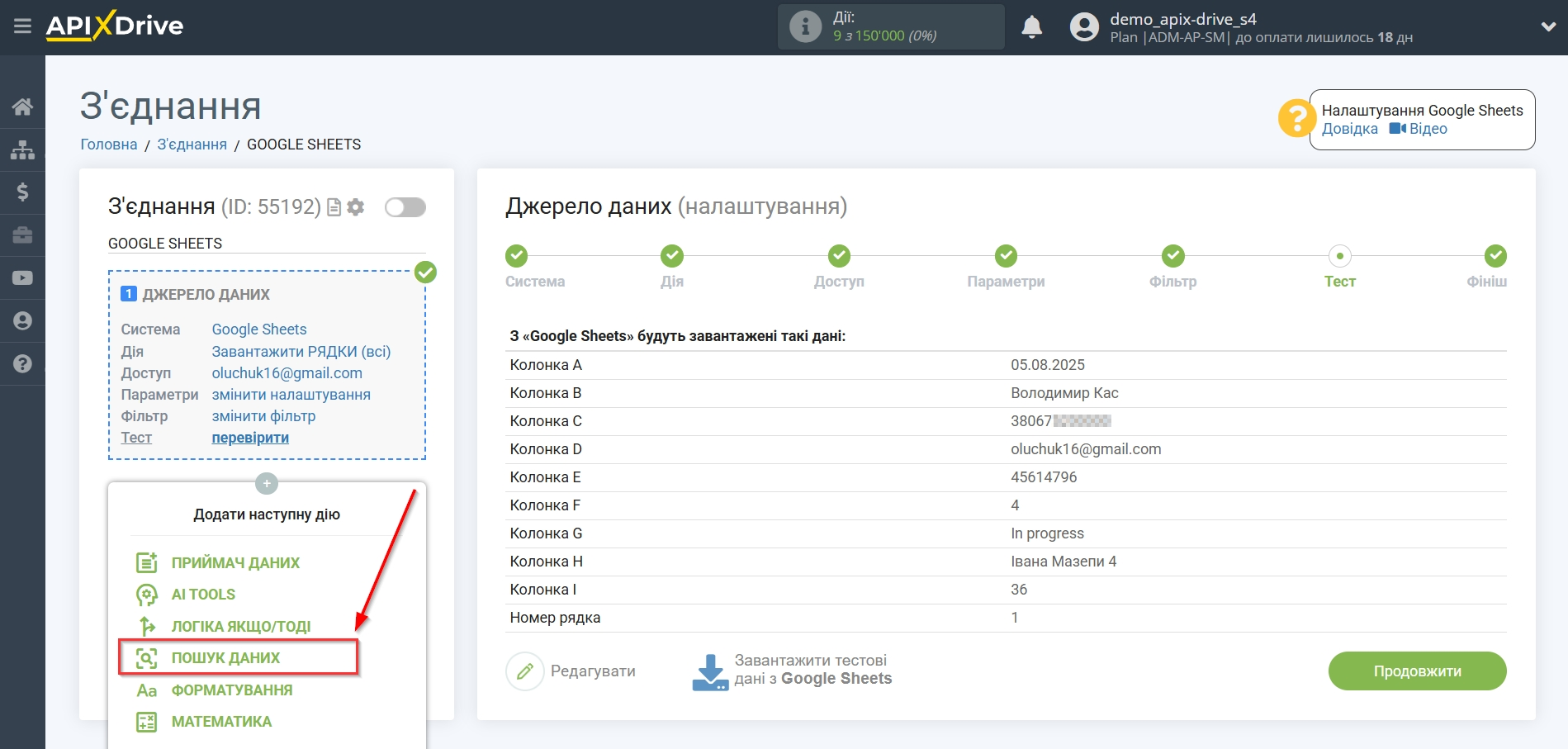Click the actions info icon
Viewport: 1568px width, 749px height.
point(805,26)
